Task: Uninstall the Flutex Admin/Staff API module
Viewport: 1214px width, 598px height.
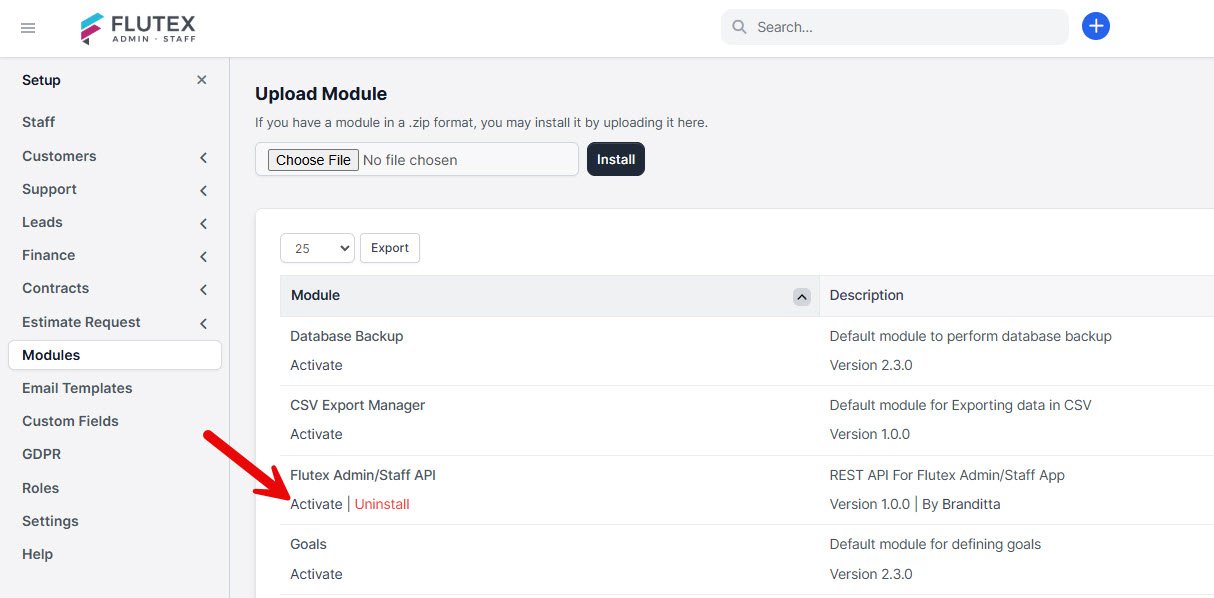Action: point(382,504)
